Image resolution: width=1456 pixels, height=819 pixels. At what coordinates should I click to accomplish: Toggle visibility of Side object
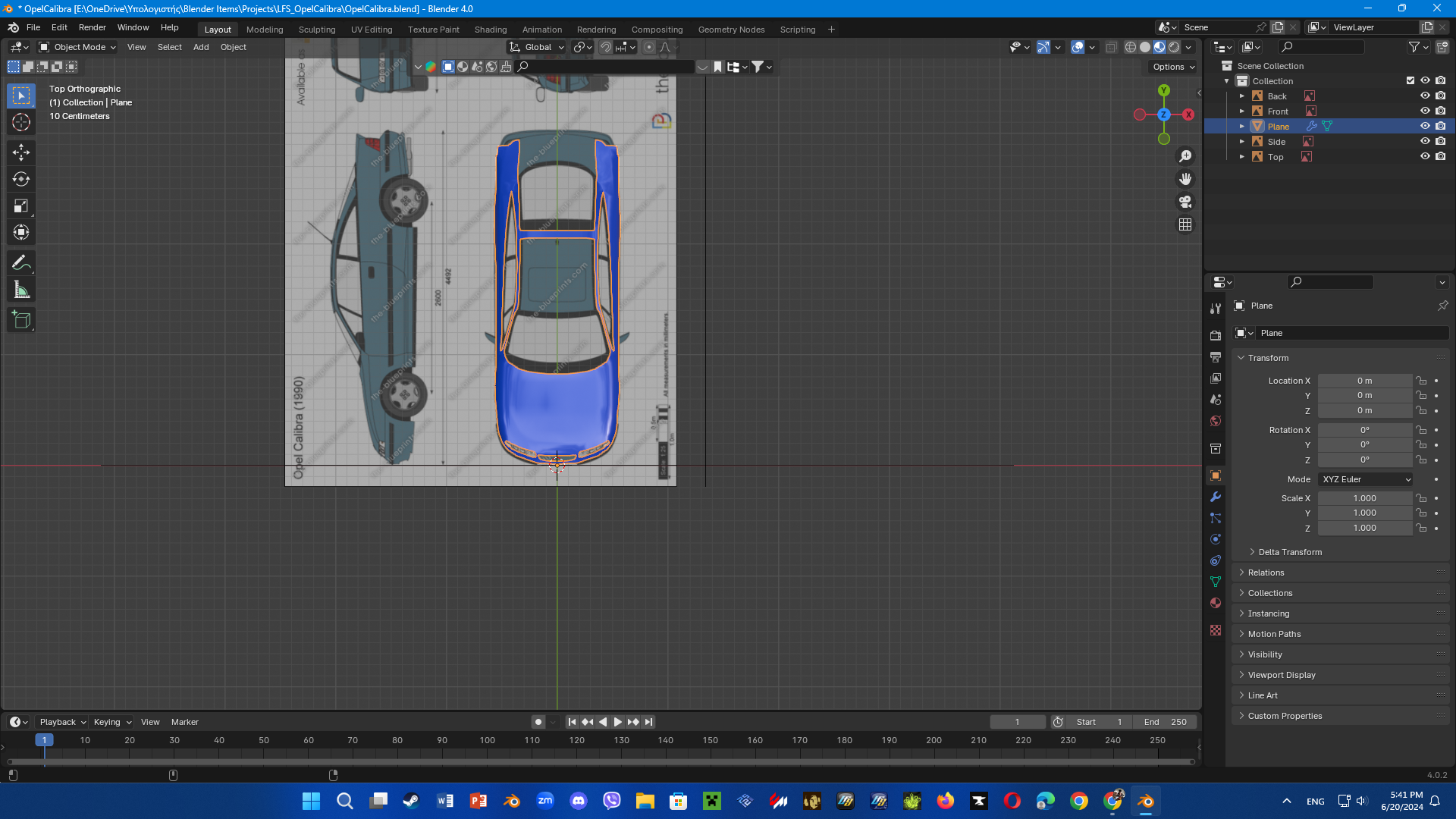[1425, 142]
